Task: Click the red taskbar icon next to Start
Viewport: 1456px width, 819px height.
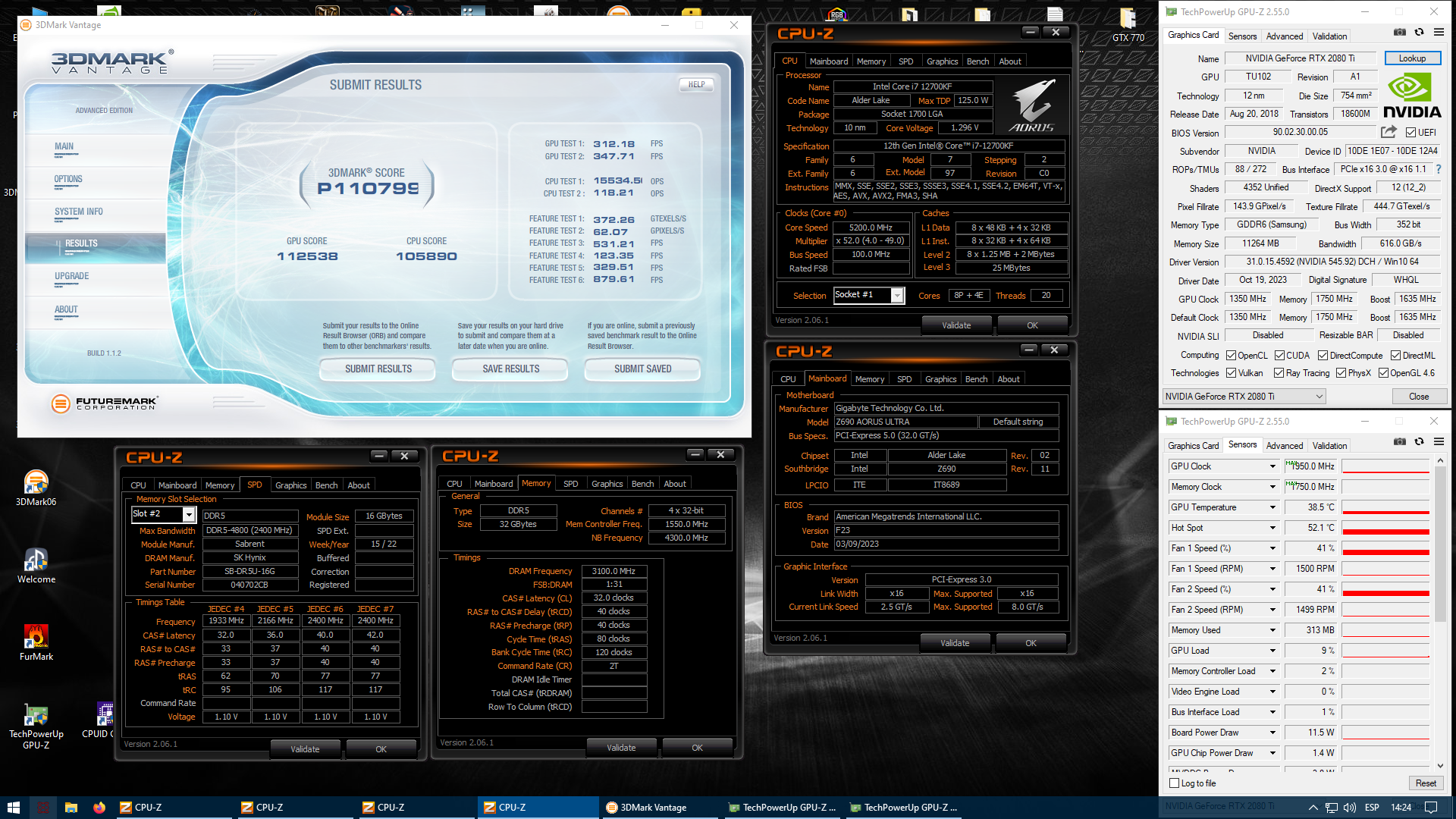Action: (x=42, y=808)
